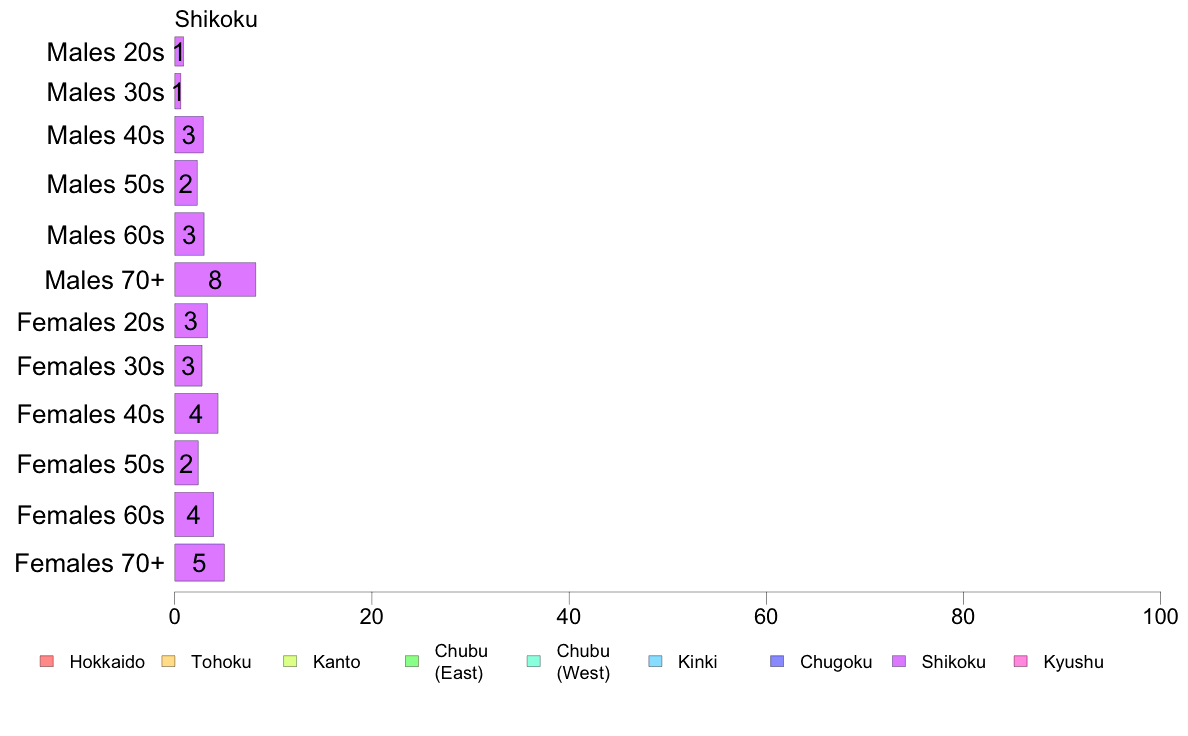Click the Shikoku purple legend swatch
The width and height of the screenshot is (1188, 736).
click(899, 661)
